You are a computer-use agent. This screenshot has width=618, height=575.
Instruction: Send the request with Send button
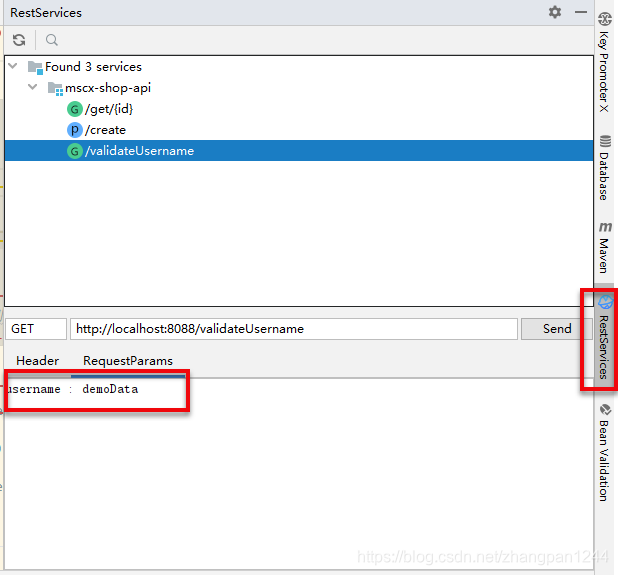pyautogui.click(x=557, y=329)
